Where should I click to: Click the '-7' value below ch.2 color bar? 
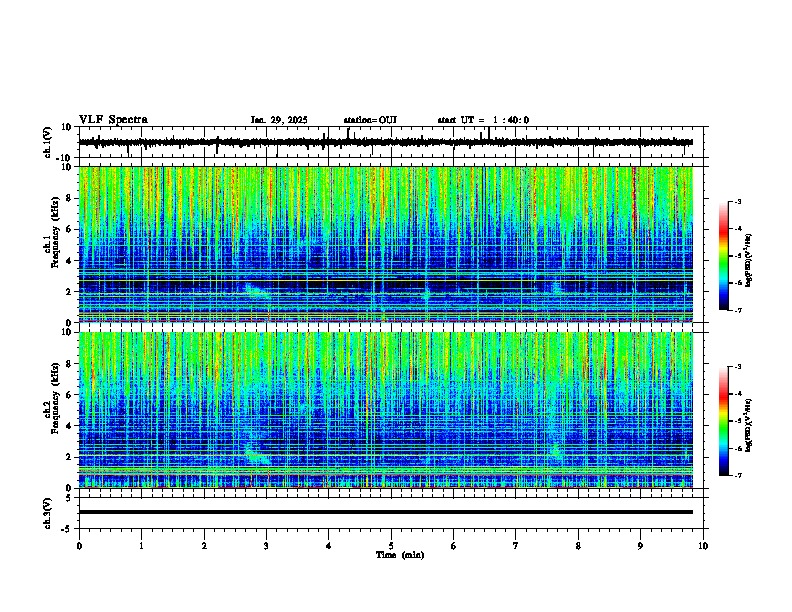coord(737,475)
